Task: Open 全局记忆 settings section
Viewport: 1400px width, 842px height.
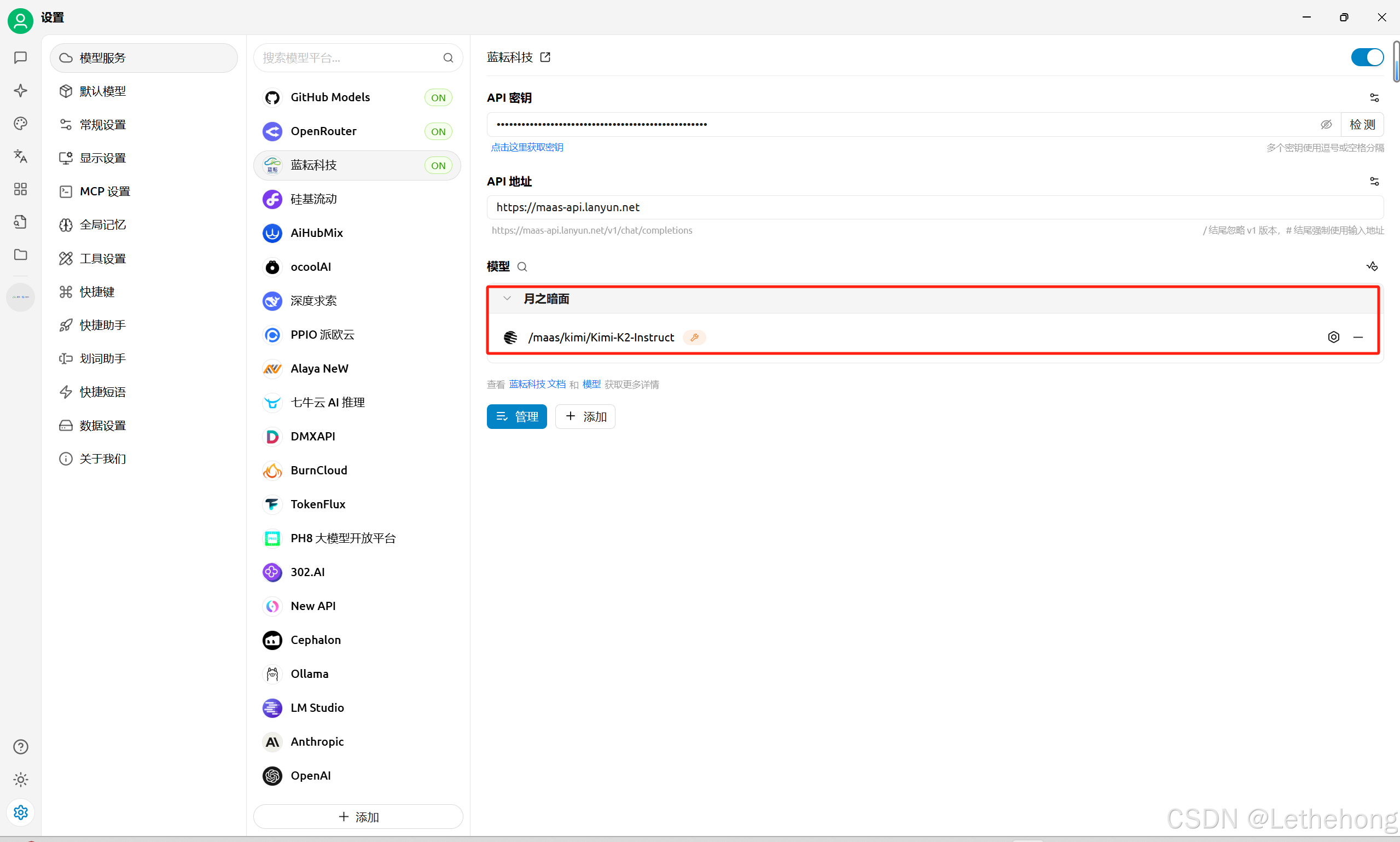Action: click(x=143, y=225)
